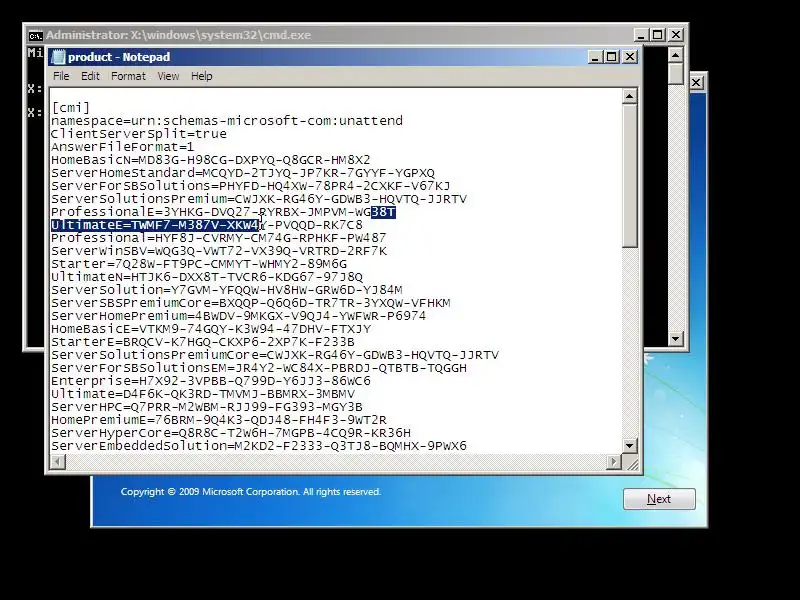Open the Help menu in Notepad
This screenshot has width=800, height=600.
click(x=202, y=76)
